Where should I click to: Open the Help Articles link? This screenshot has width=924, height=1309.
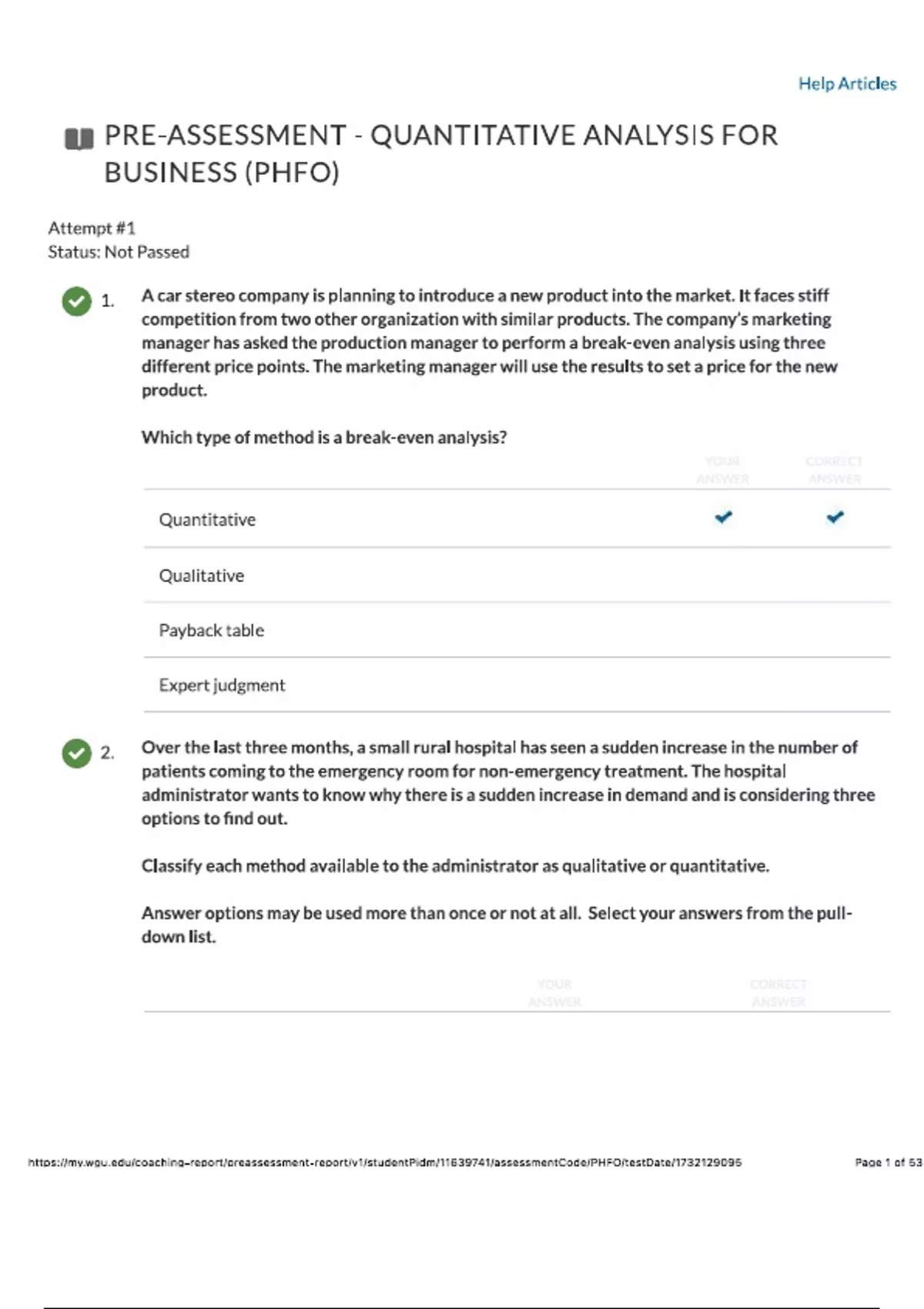[x=847, y=84]
